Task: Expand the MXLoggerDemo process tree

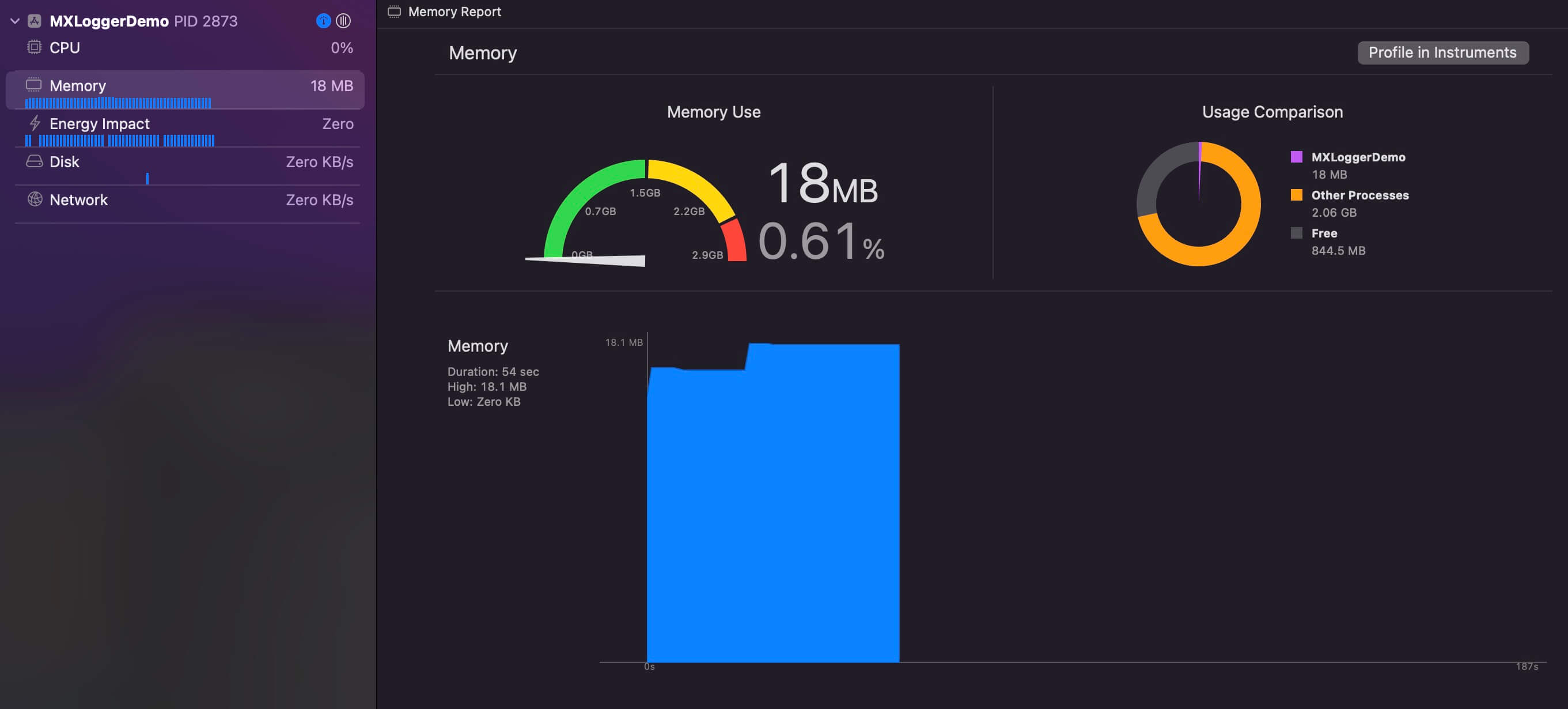Action: [x=13, y=20]
